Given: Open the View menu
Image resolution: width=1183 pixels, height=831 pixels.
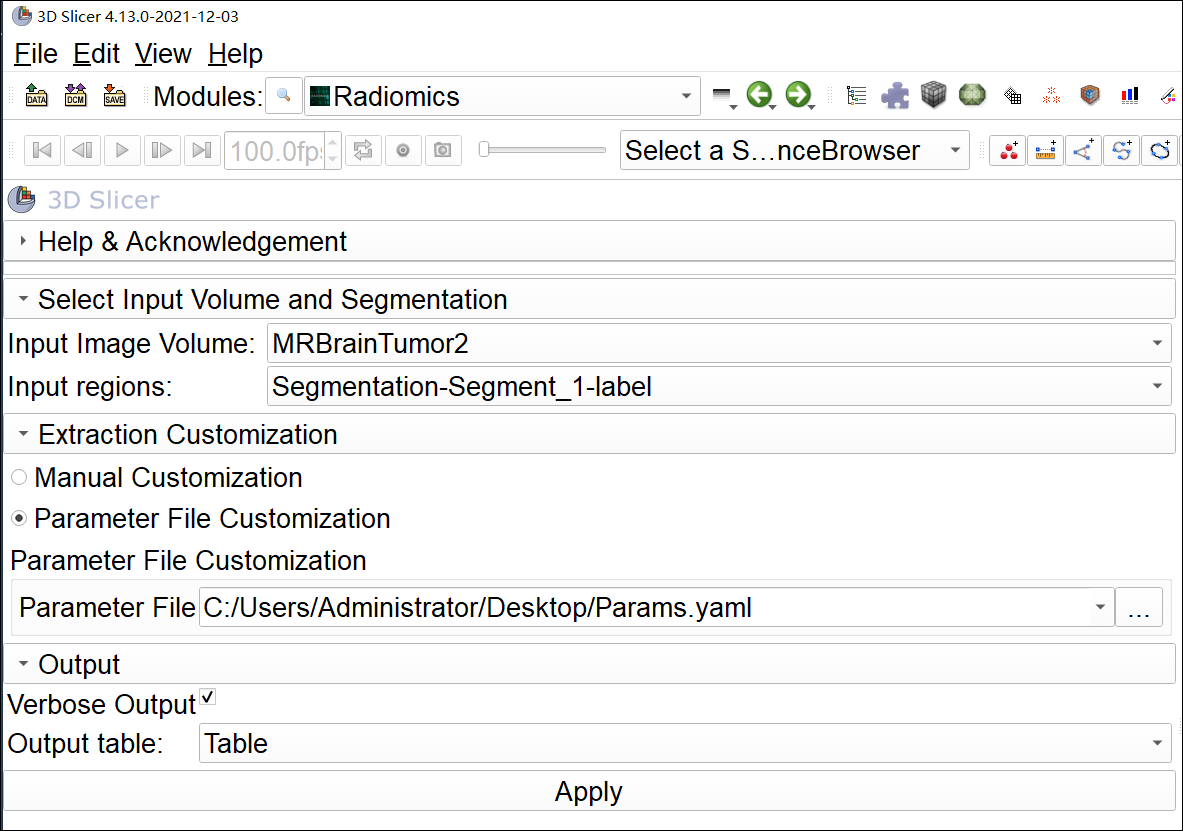Looking at the screenshot, I should 163,54.
